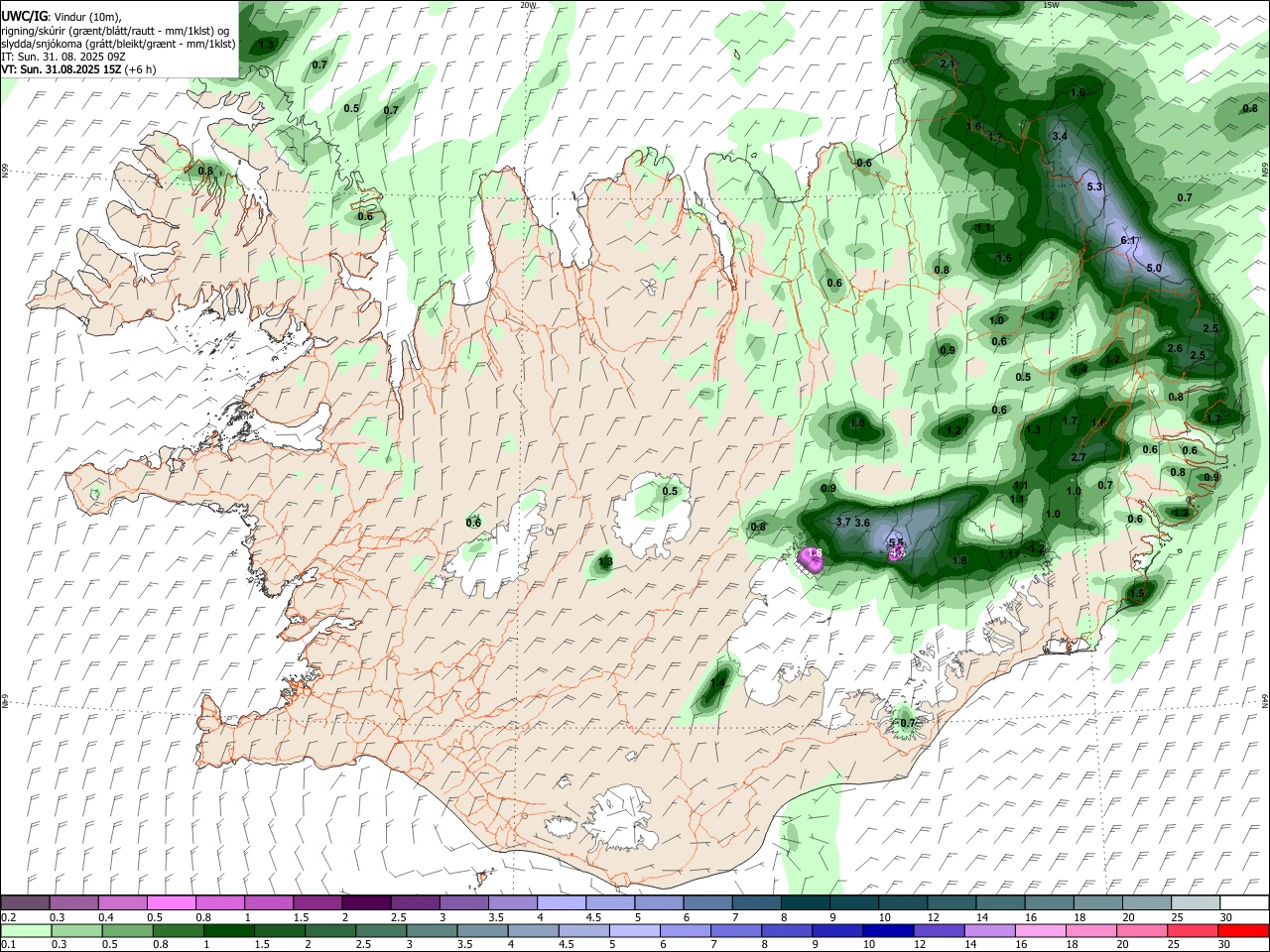
Task: Select the pale grey 25 mm snow swatch
Action: (1195, 903)
